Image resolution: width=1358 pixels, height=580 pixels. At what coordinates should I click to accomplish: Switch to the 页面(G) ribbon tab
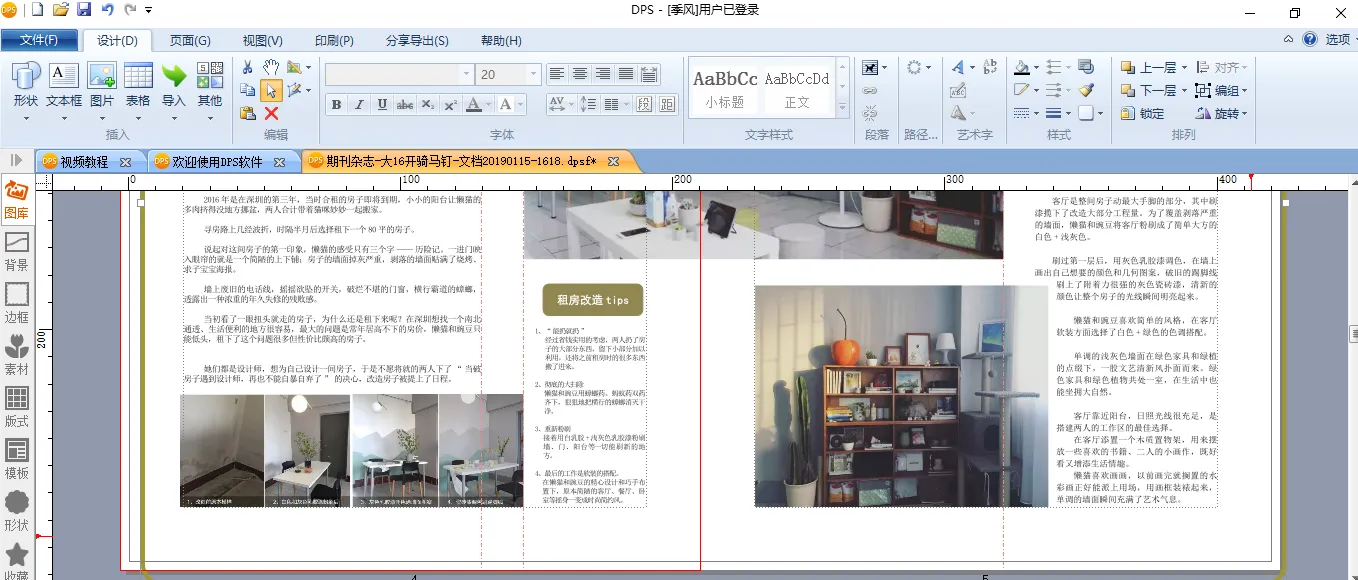pos(189,41)
